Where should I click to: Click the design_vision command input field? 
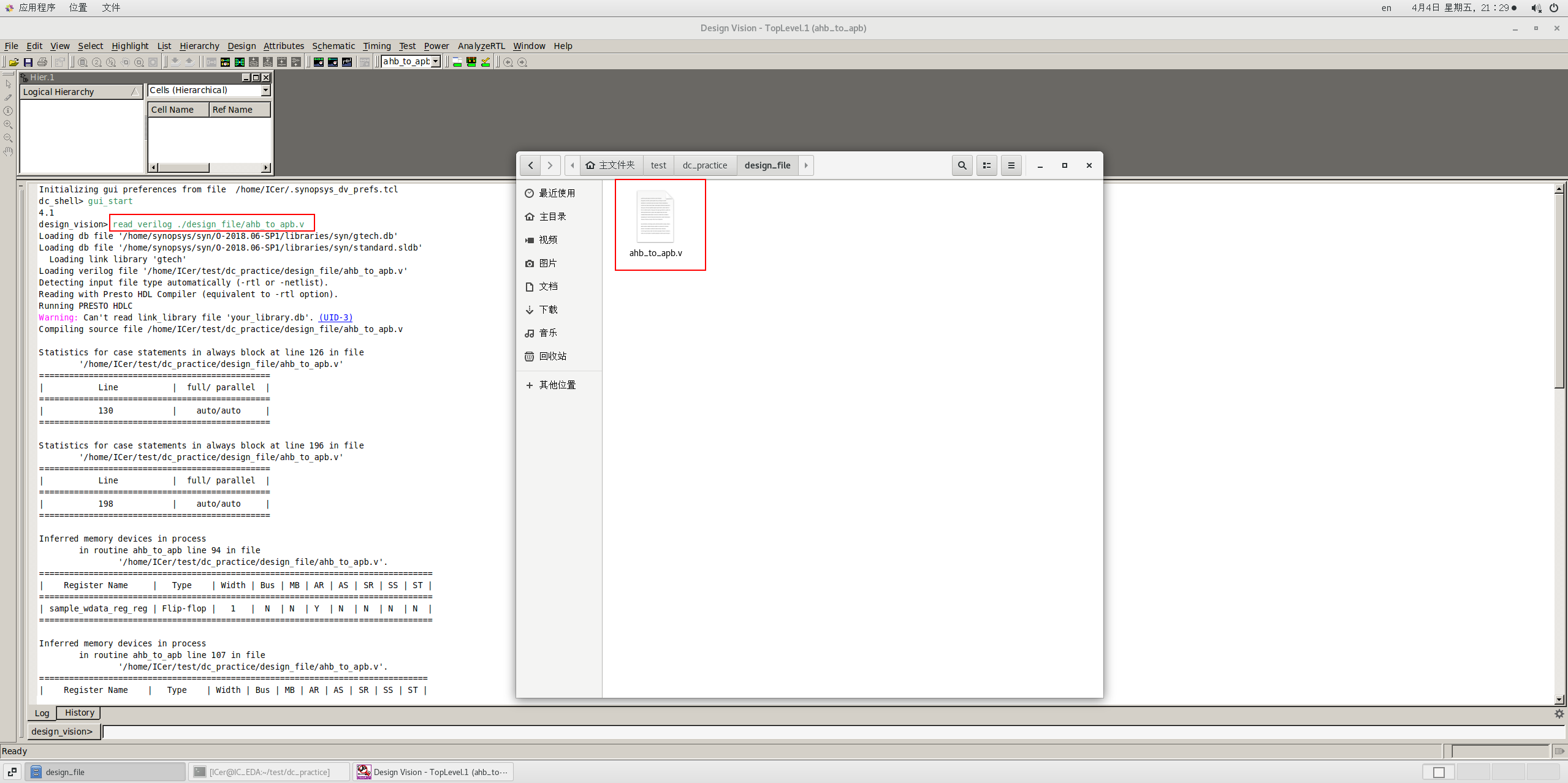797,732
